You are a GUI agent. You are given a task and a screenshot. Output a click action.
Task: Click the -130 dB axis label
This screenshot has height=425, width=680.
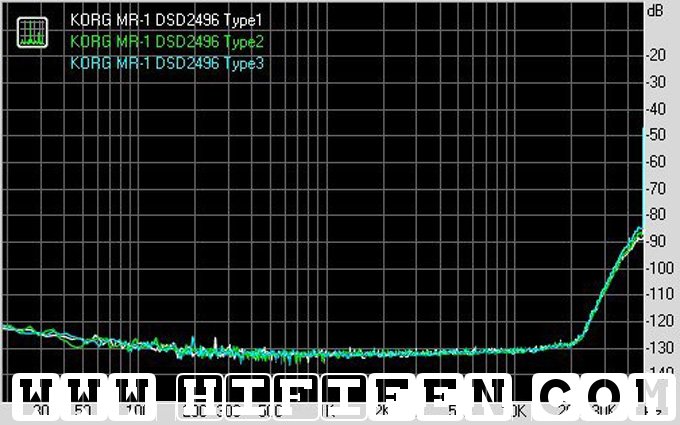tap(660, 348)
